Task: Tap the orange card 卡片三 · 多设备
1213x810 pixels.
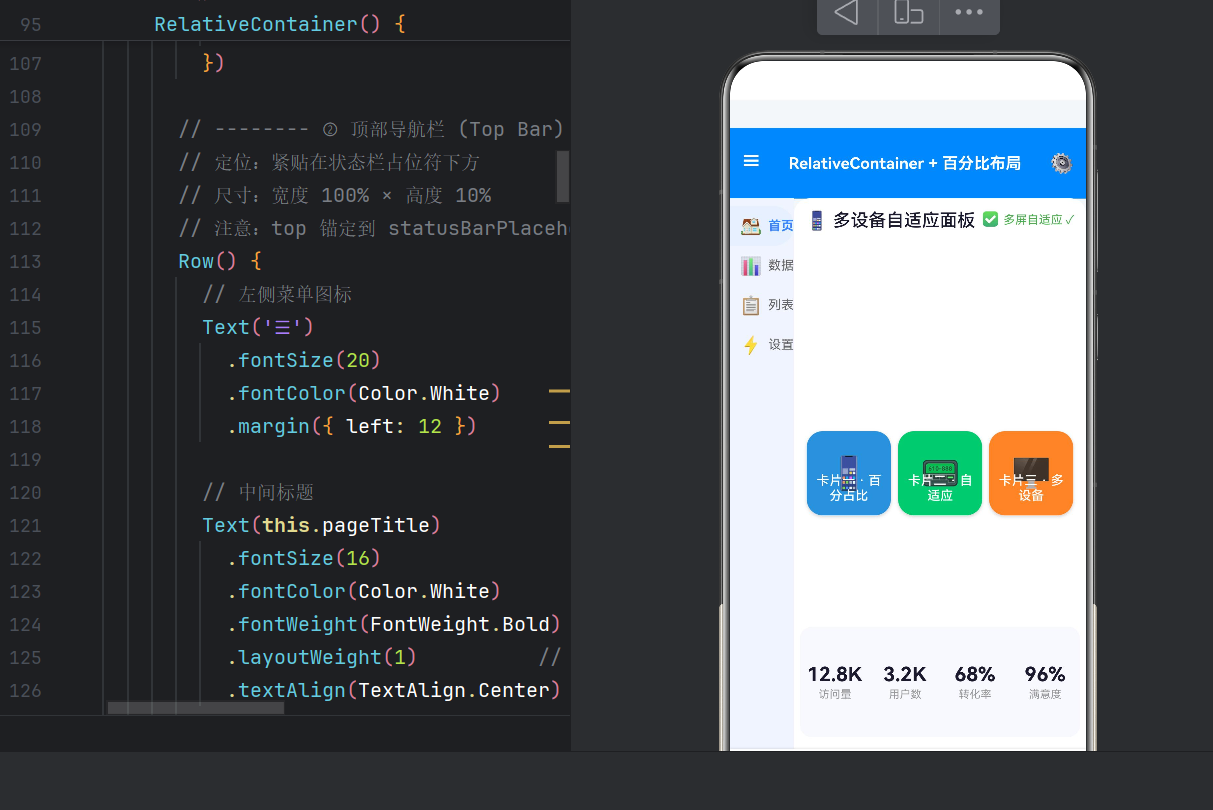Action: [x=1031, y=473]
